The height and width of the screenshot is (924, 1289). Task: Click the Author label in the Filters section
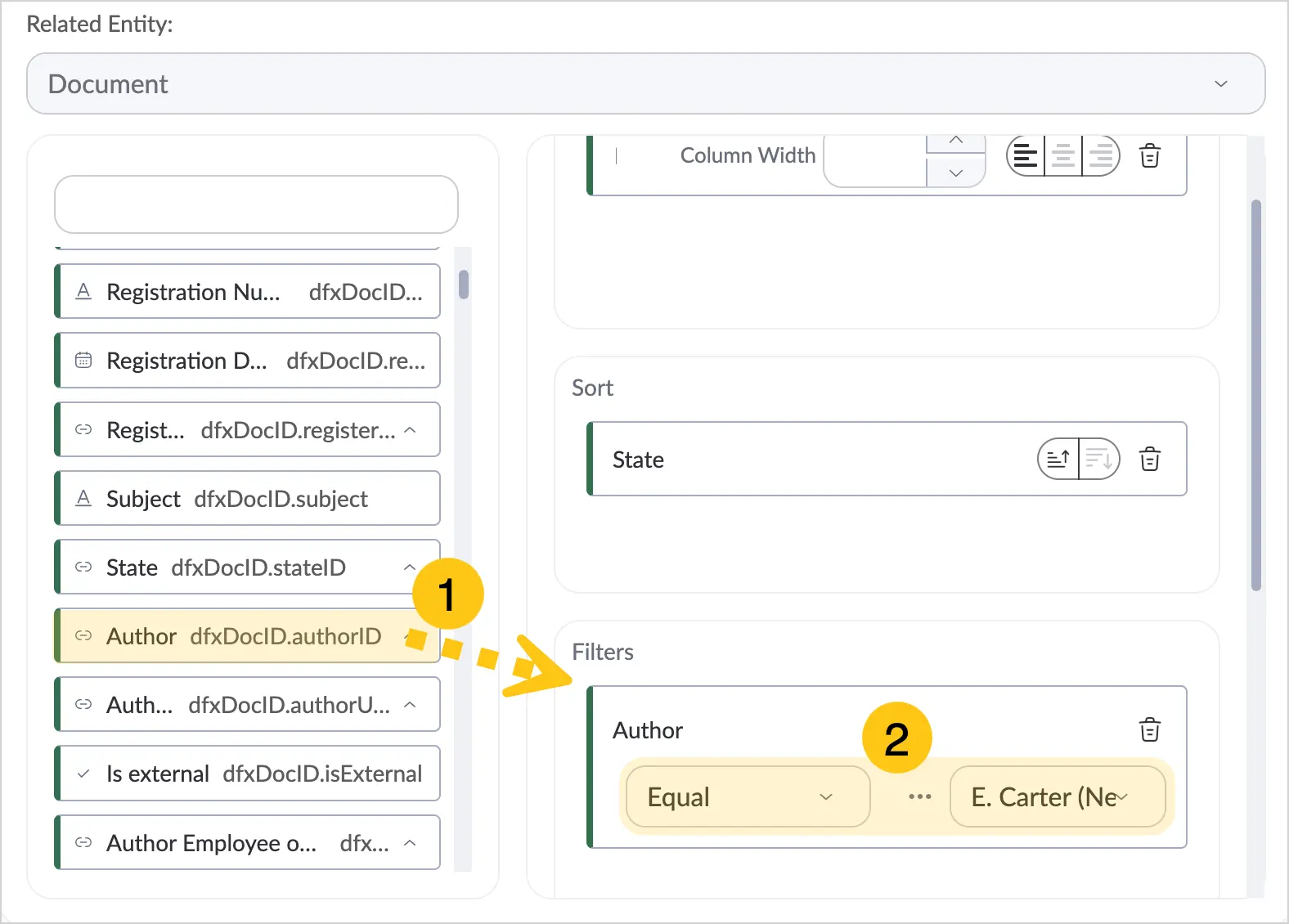click(648, 730)
